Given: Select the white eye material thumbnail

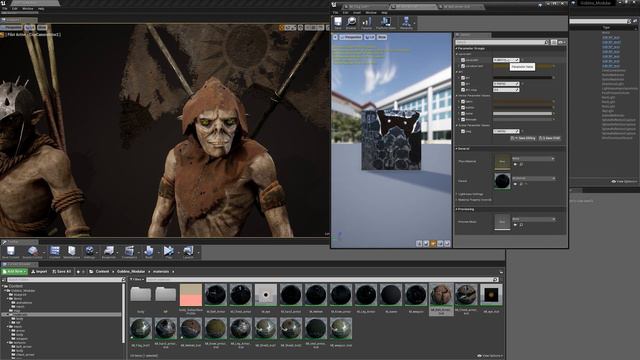Looking at the screenshot, I should (x=266, y=295).
